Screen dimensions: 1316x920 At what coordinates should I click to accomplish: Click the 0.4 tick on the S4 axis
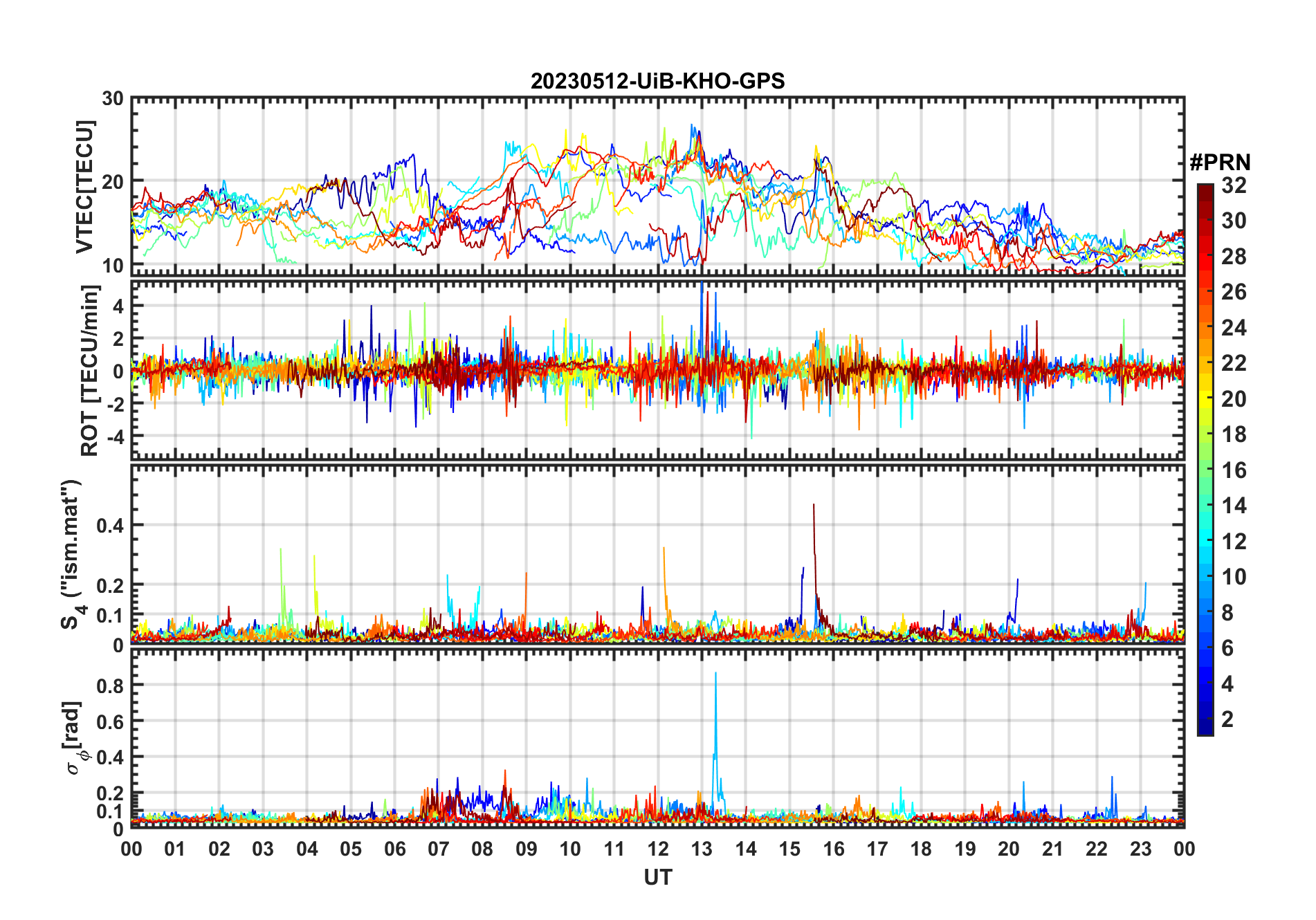(x=110, y=525)
